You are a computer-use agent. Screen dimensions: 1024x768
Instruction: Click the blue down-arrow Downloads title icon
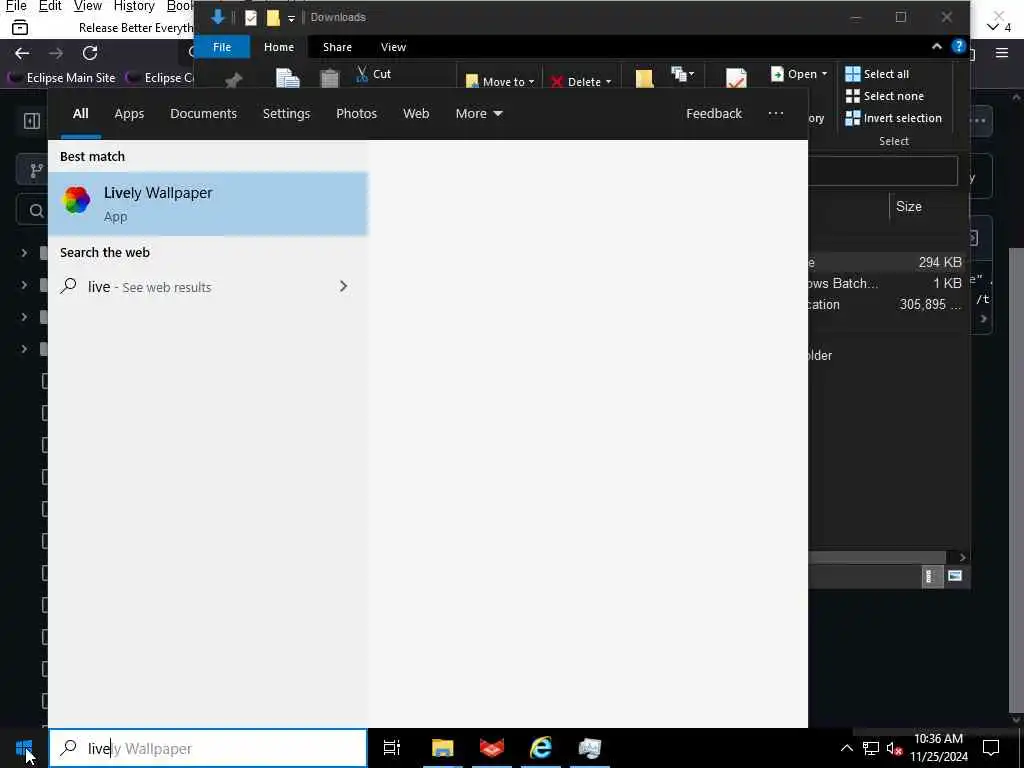pos(217,17)
